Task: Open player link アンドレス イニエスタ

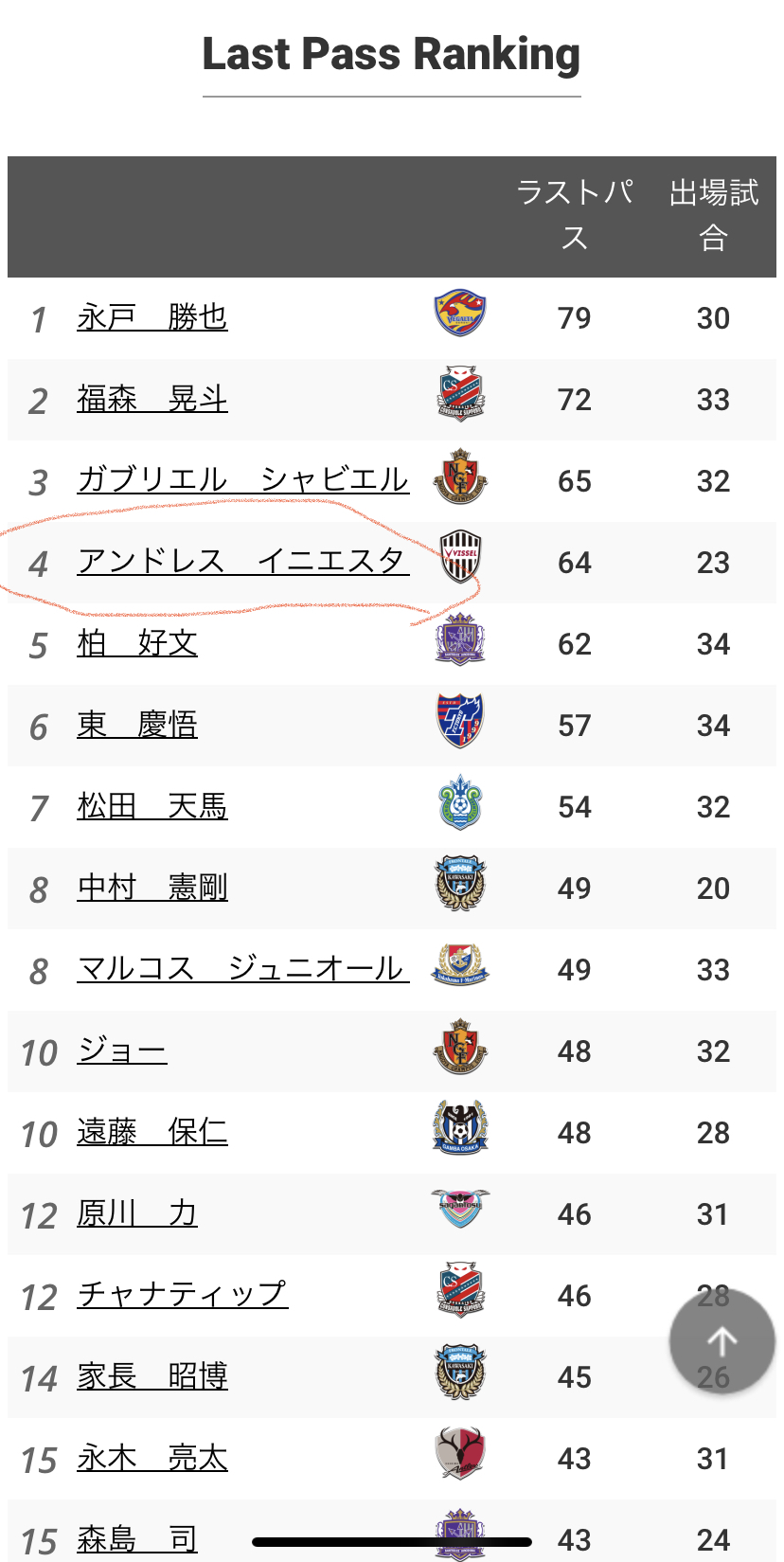Action: click(x=242, y=562)
